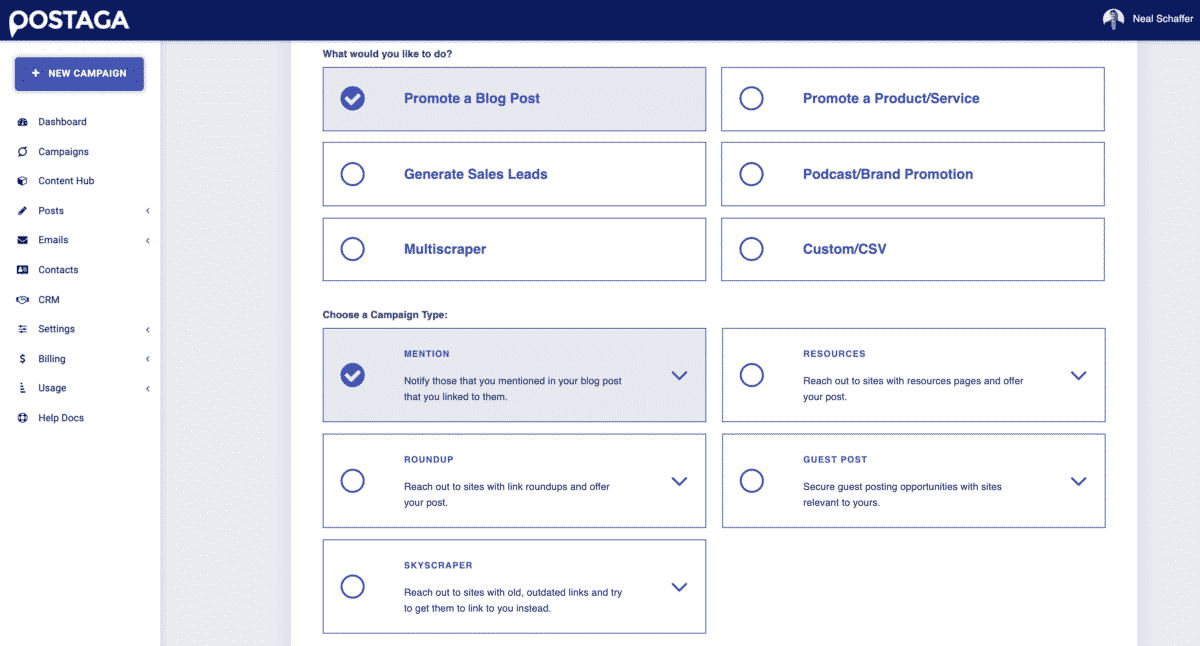Image resolution: width=1200 pixels, height=646 pixels.
Task: Click the Campaigns refresh icon
Action: point(23,152)
